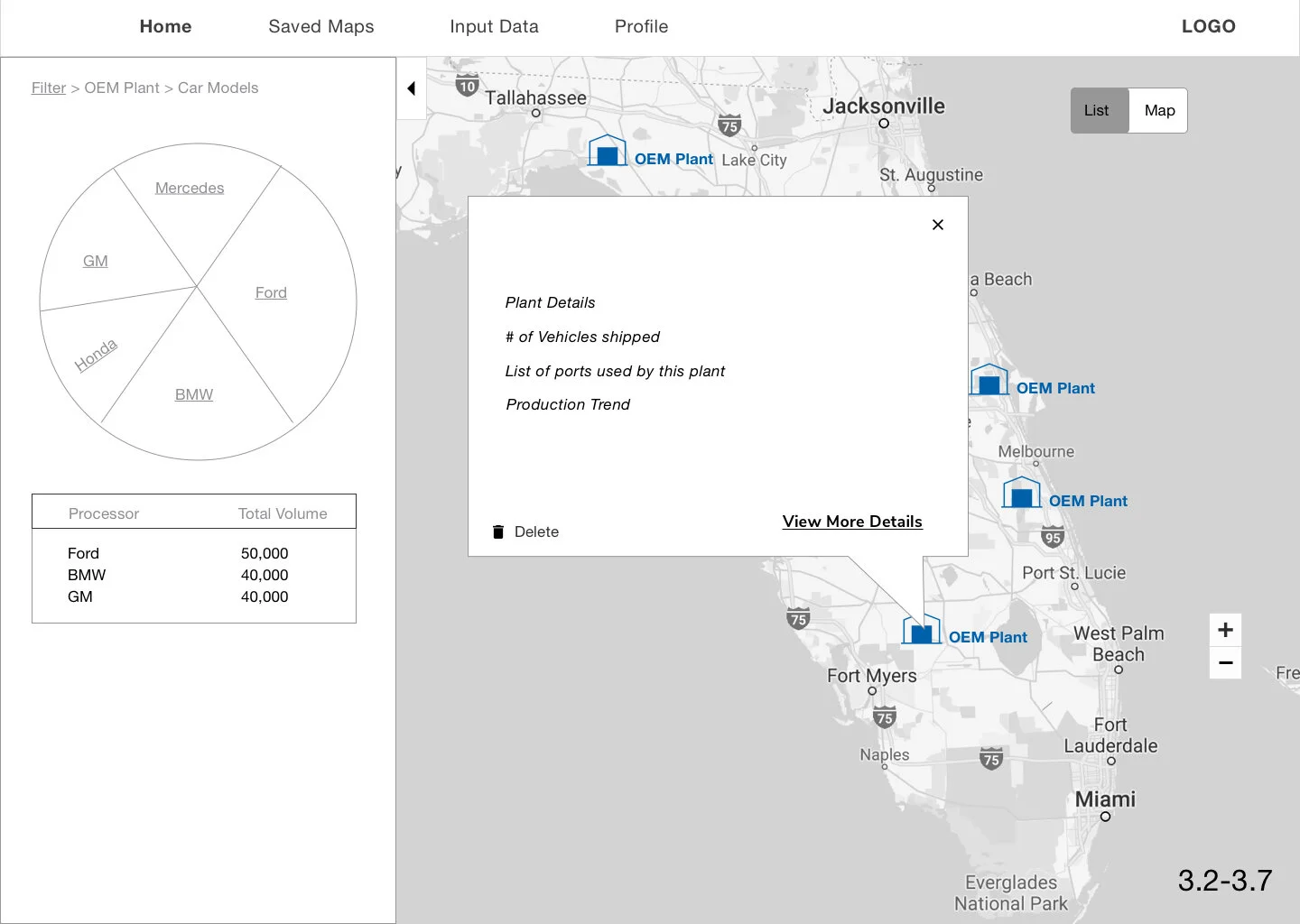This screenshot has height=924, width=1300.
Task: Close the plant details popup
Action: pyautogui.click(x=938, y=225)
